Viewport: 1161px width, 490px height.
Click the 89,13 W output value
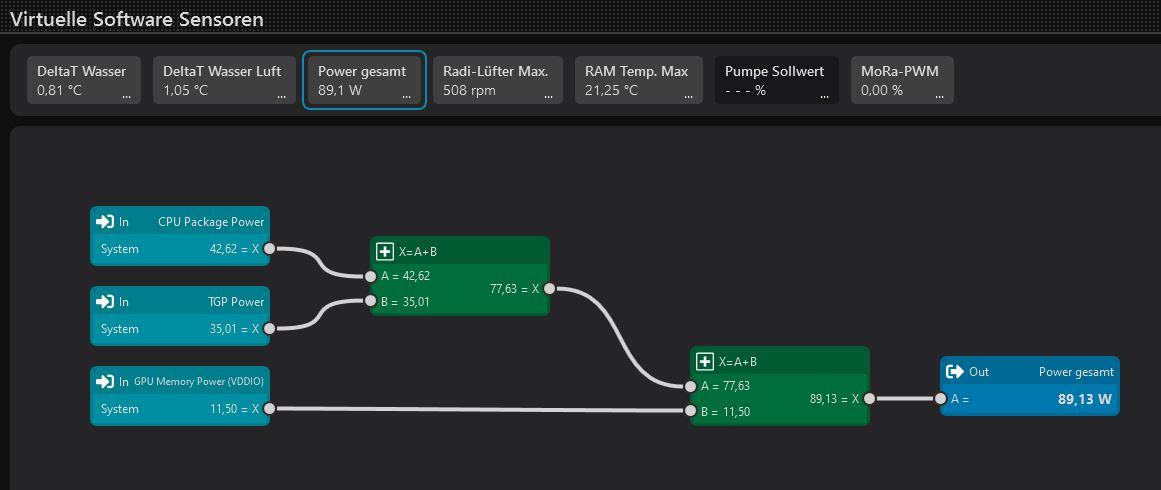pos(1085,399)
